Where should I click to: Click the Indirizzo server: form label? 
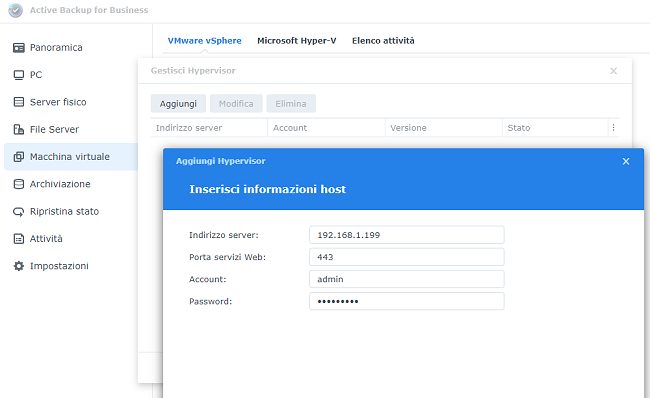point(224,235)
